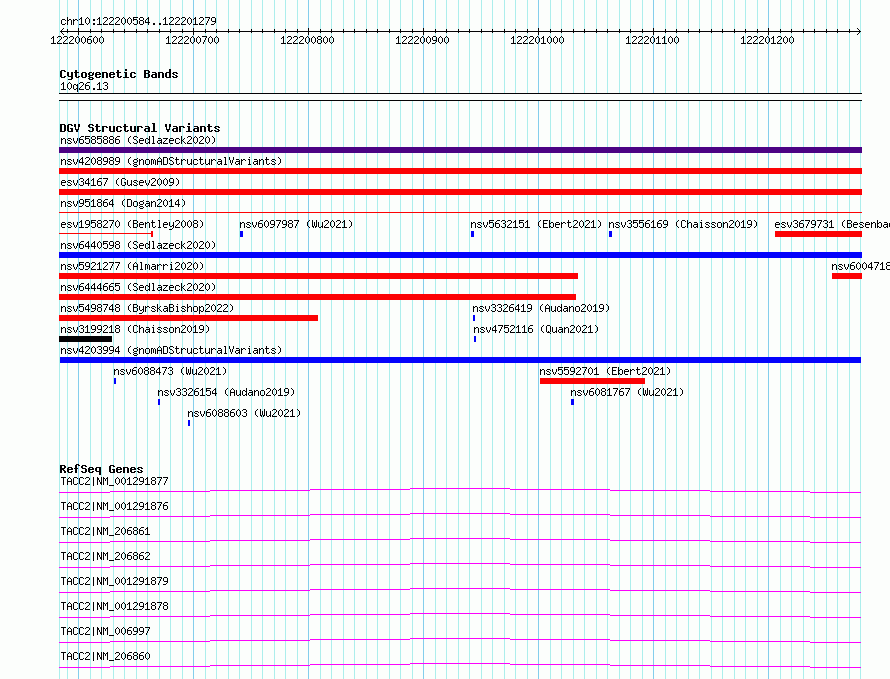The height and width of the screenshot is (679, 890).
Task: Select nsv6444665 (Sedlazeck2020) label
Action: (x=138, y=287)
